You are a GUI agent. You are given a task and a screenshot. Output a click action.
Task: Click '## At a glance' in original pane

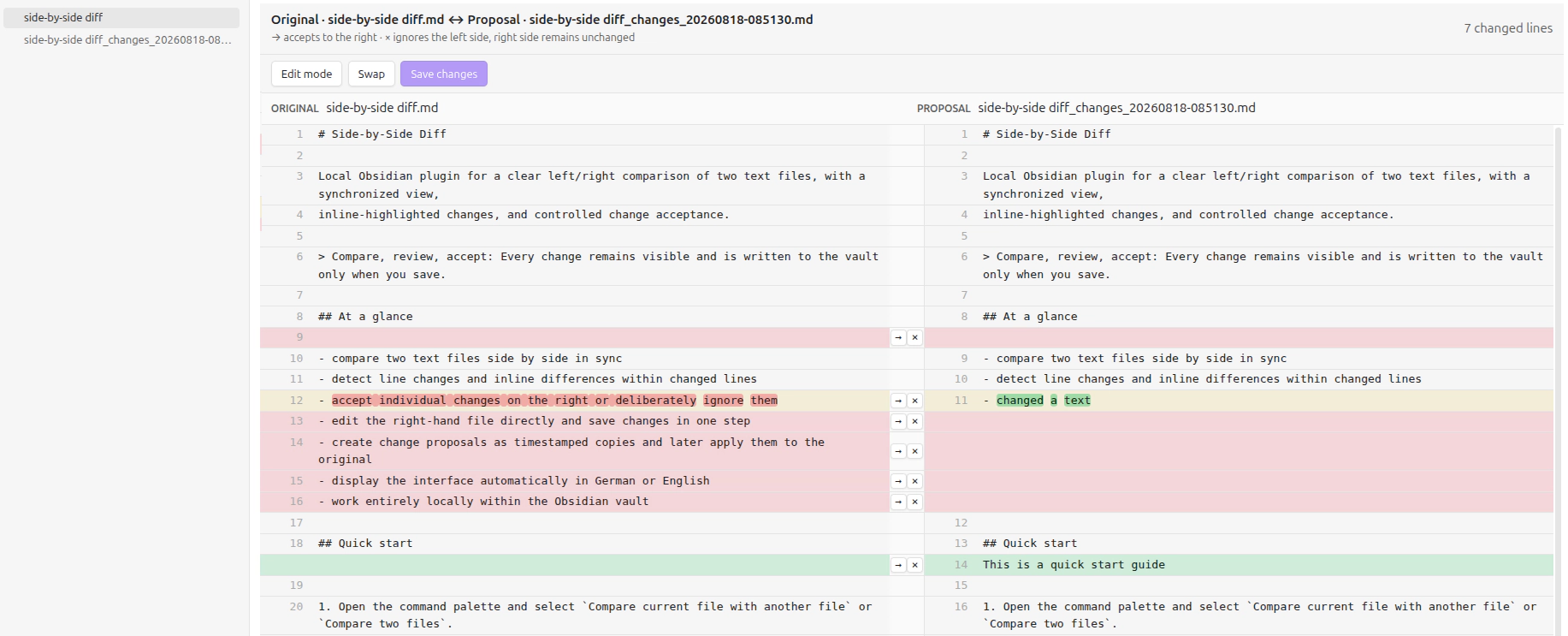(x=365, y=317)
